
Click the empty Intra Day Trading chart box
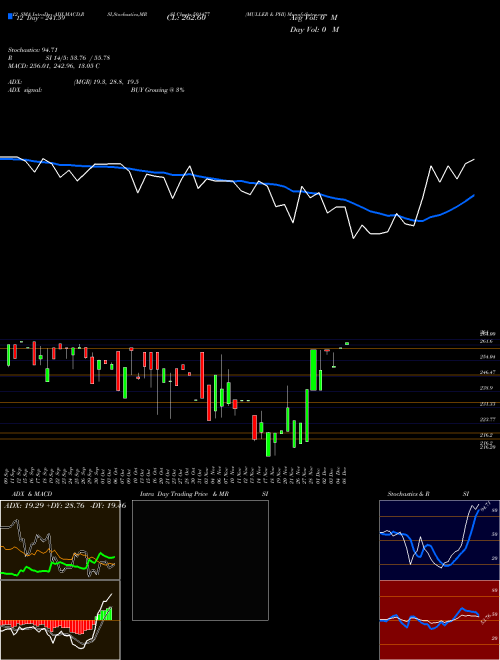pos(200,560)
